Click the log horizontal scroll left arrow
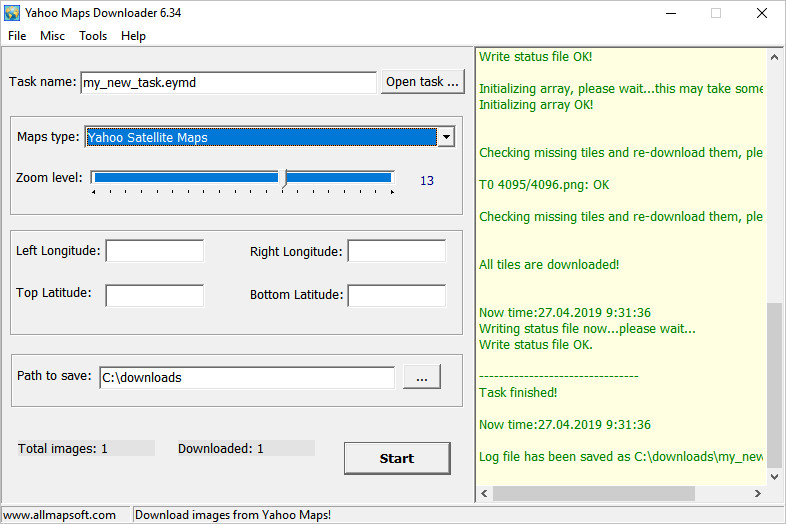The height and width of the screenshot is (524, 786). click(x=484, y=493)
